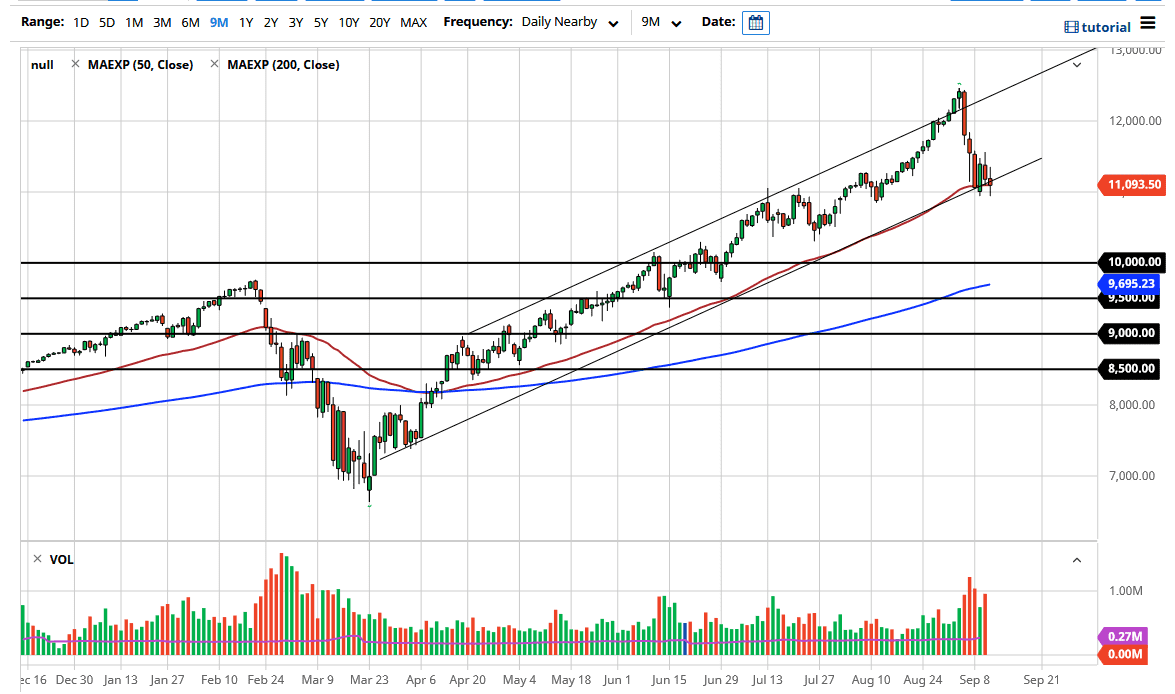Select the 1Y range option
Image resolution: width=1175 pixels, height=694 pixels.
pos(245,22)
